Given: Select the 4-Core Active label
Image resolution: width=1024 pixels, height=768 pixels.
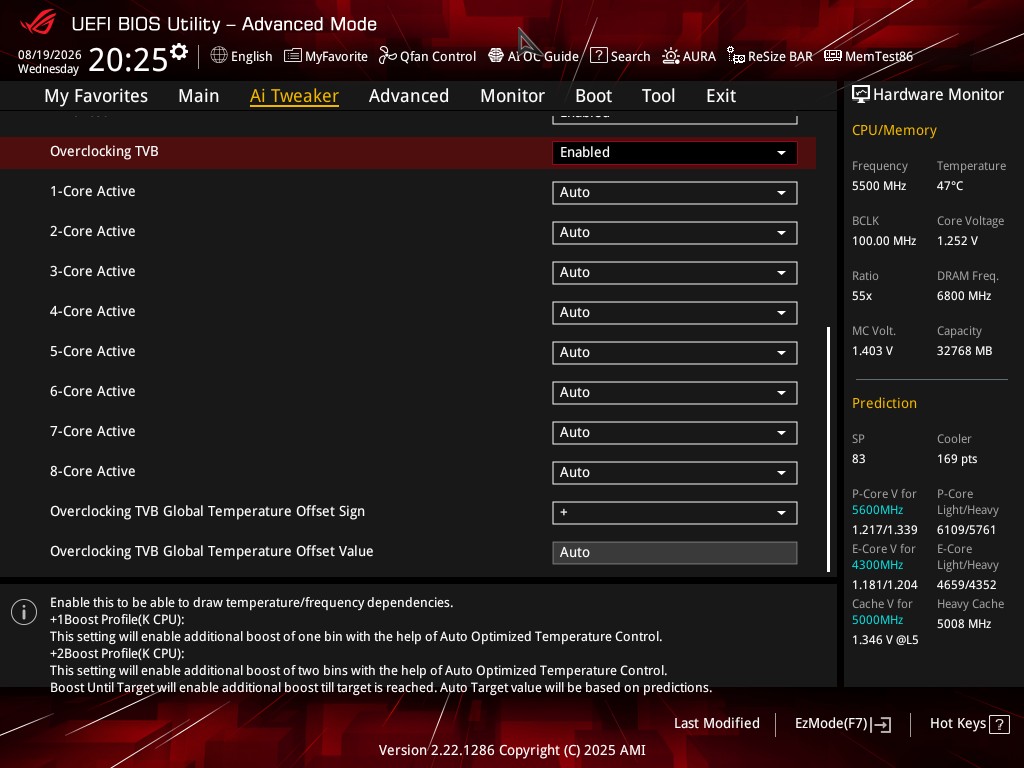Looking at the screenshot, I should click(93, 312).
